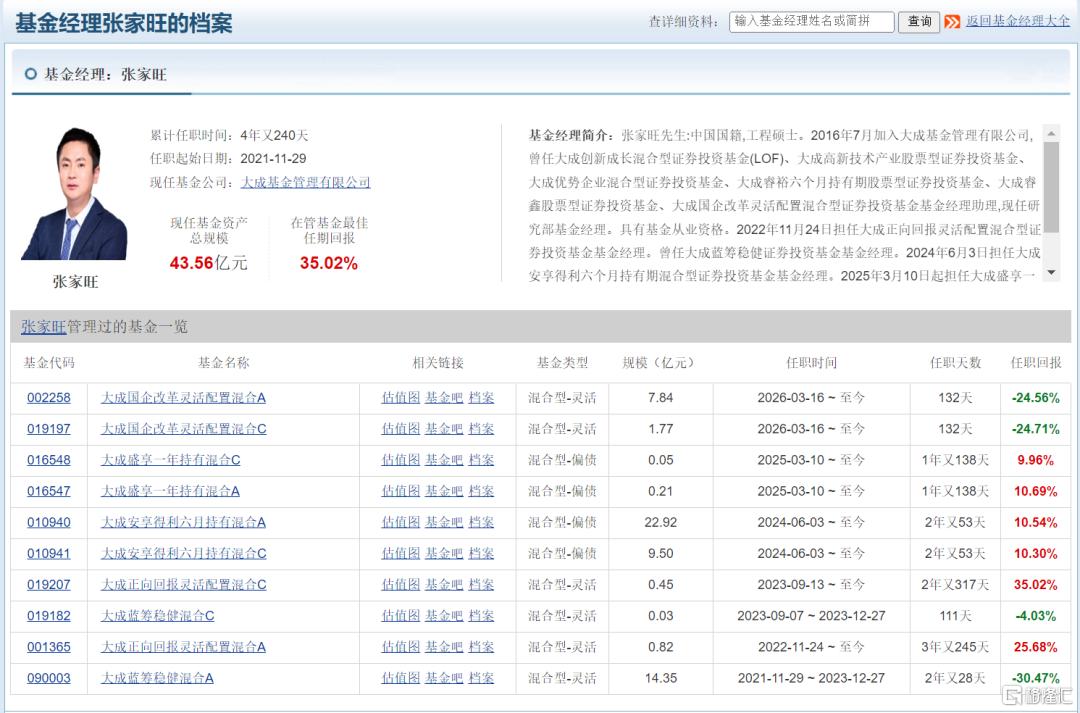This screenshot has height=713, width=1080.
Task: Click the 2021-11-29 start date value
Action: pos(273,159)
